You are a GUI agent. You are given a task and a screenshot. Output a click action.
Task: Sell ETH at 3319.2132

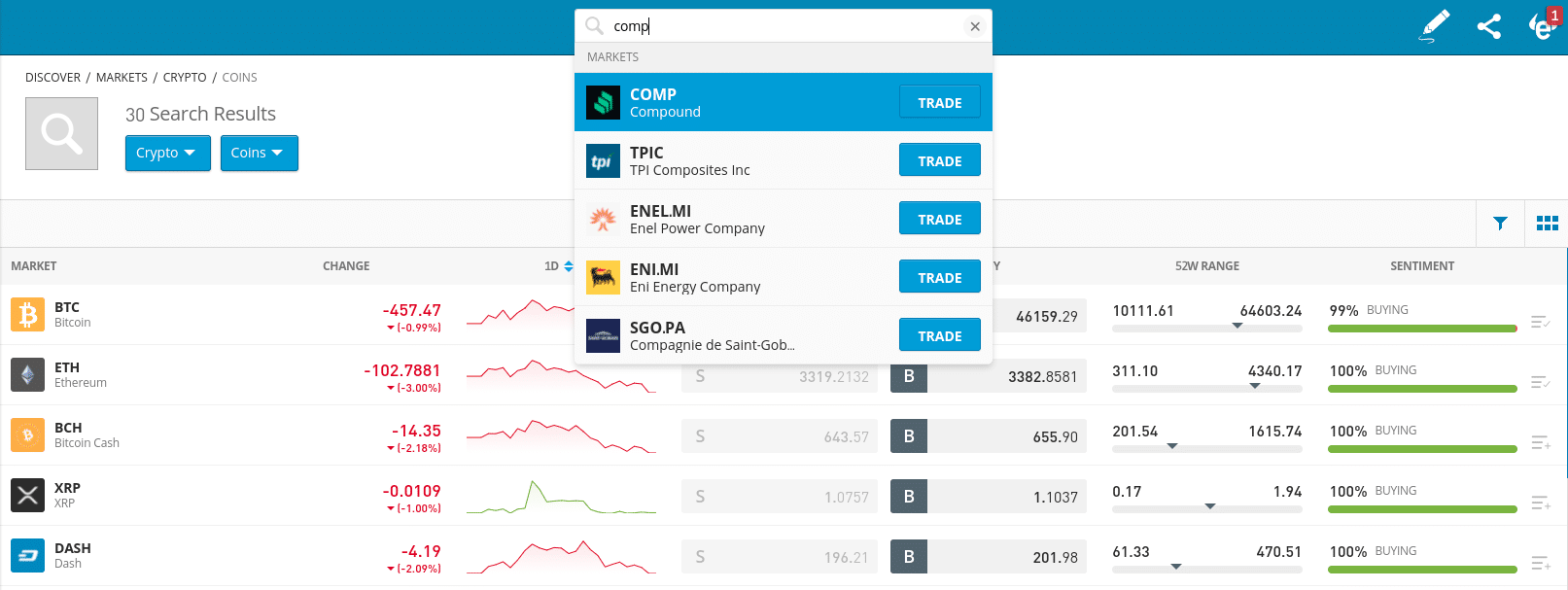point(780,376)
